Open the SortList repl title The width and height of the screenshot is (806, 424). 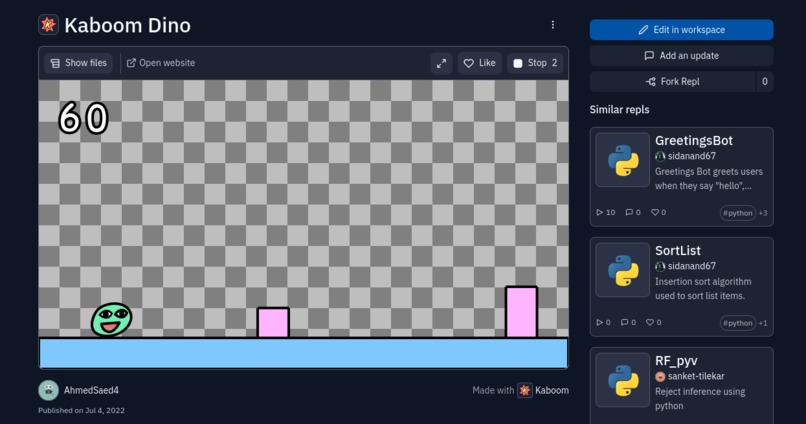pyautogui.click(x=677, y=250)
